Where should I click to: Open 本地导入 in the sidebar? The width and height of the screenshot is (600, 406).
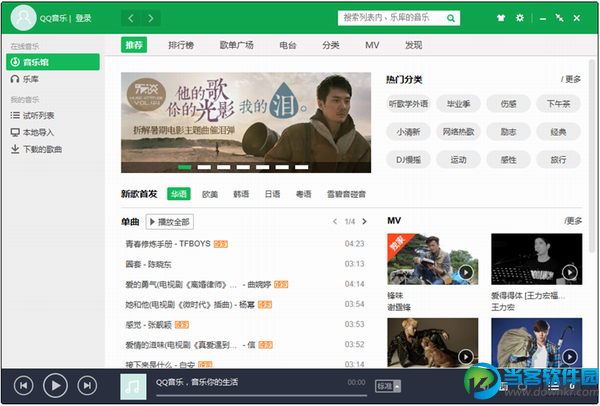[33, 132]
